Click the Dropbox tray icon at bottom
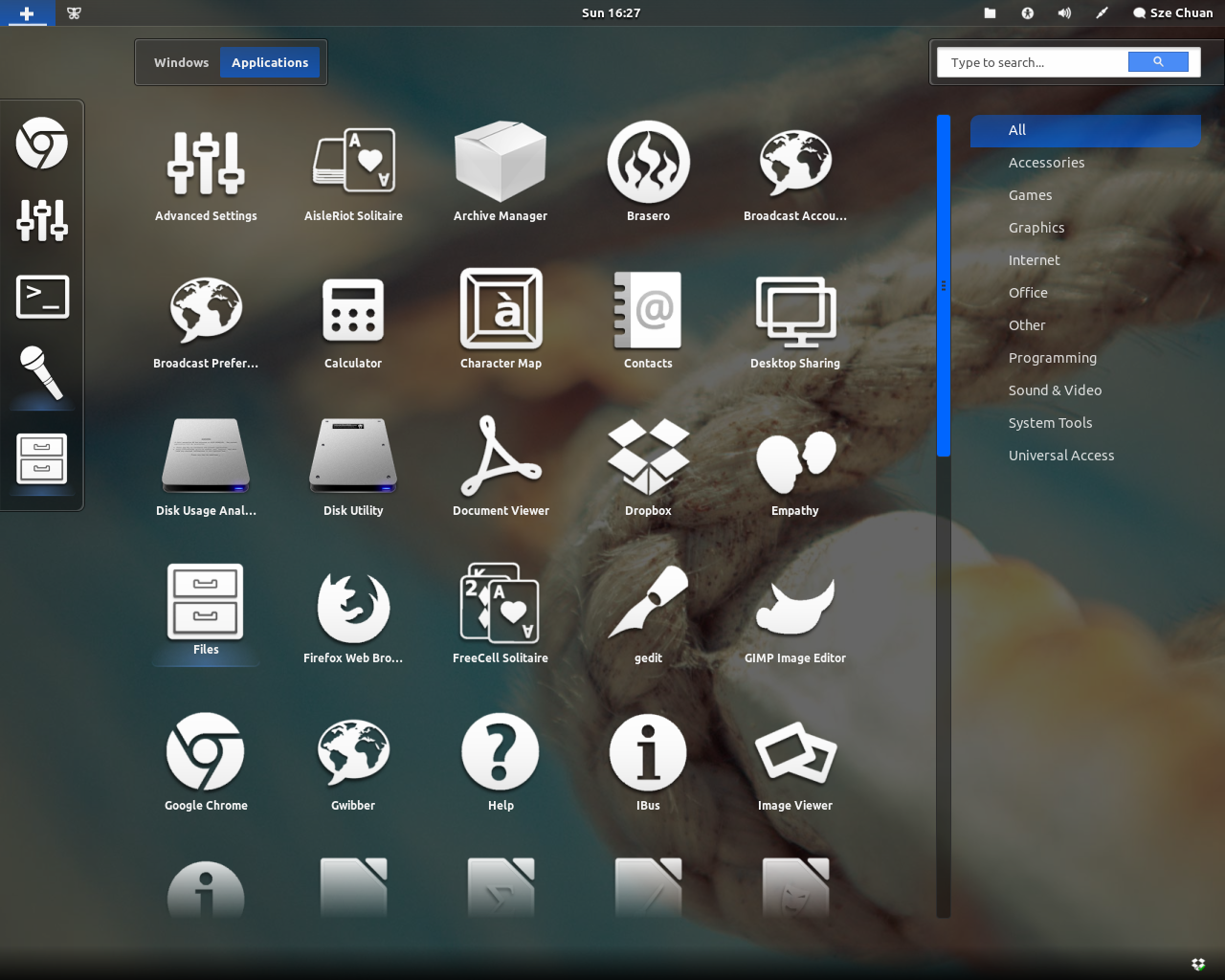This screenshot has height=980, width=1225. coord(1198,964)
